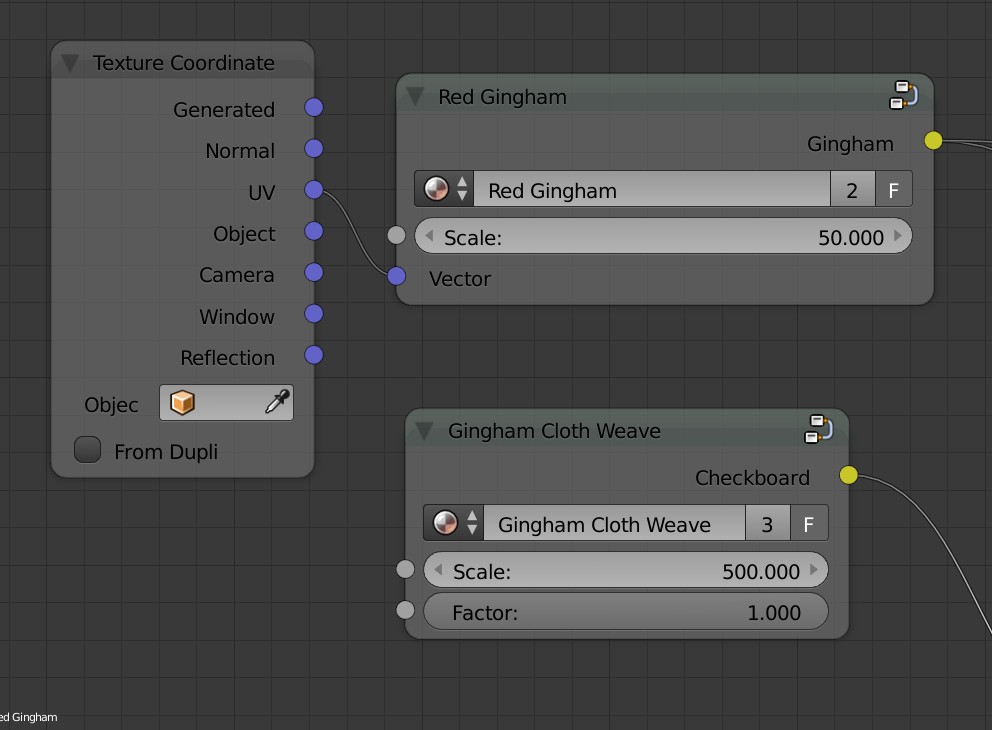The width and height of the screenshot is (992, 730).
Task: Click the browse texture stepper arrows on Red Gingham
Action: pos(462,189)
